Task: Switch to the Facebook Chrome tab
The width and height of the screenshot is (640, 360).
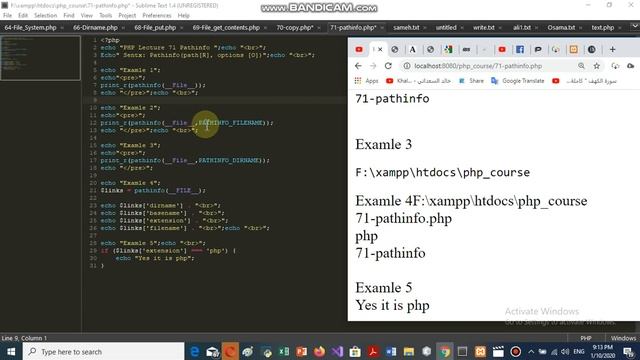Action: pyautogui.click(x=520, y=49)
